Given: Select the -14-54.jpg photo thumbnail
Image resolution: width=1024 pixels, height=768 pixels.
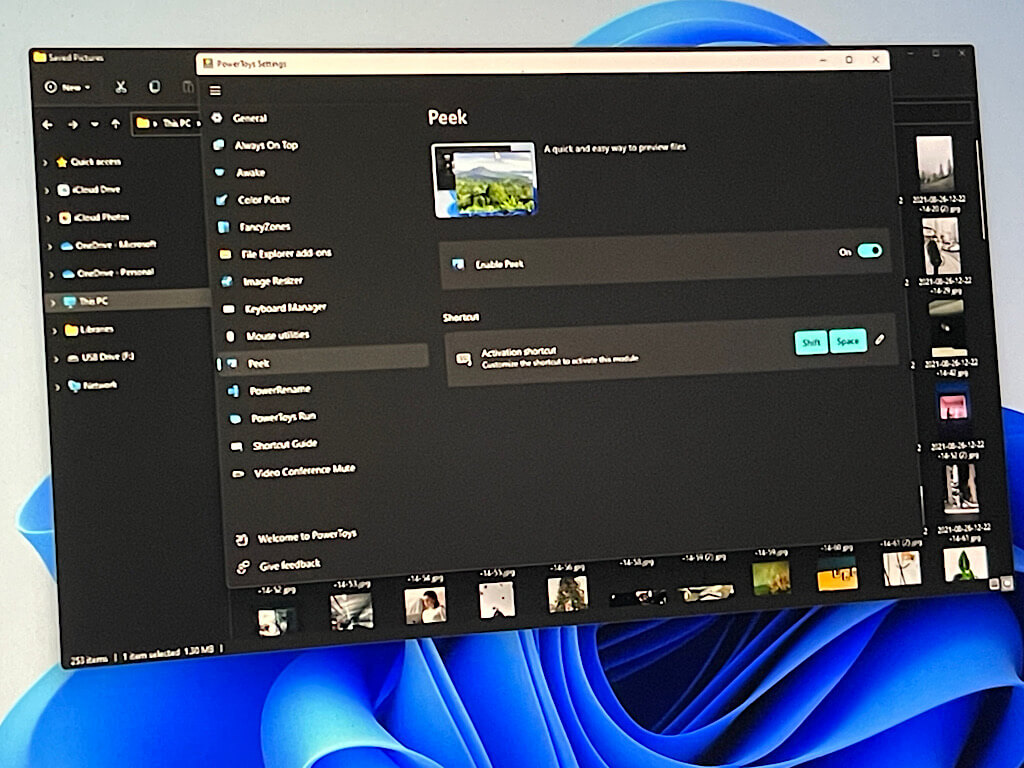Looking at the screenshot, I should [425, 605].
